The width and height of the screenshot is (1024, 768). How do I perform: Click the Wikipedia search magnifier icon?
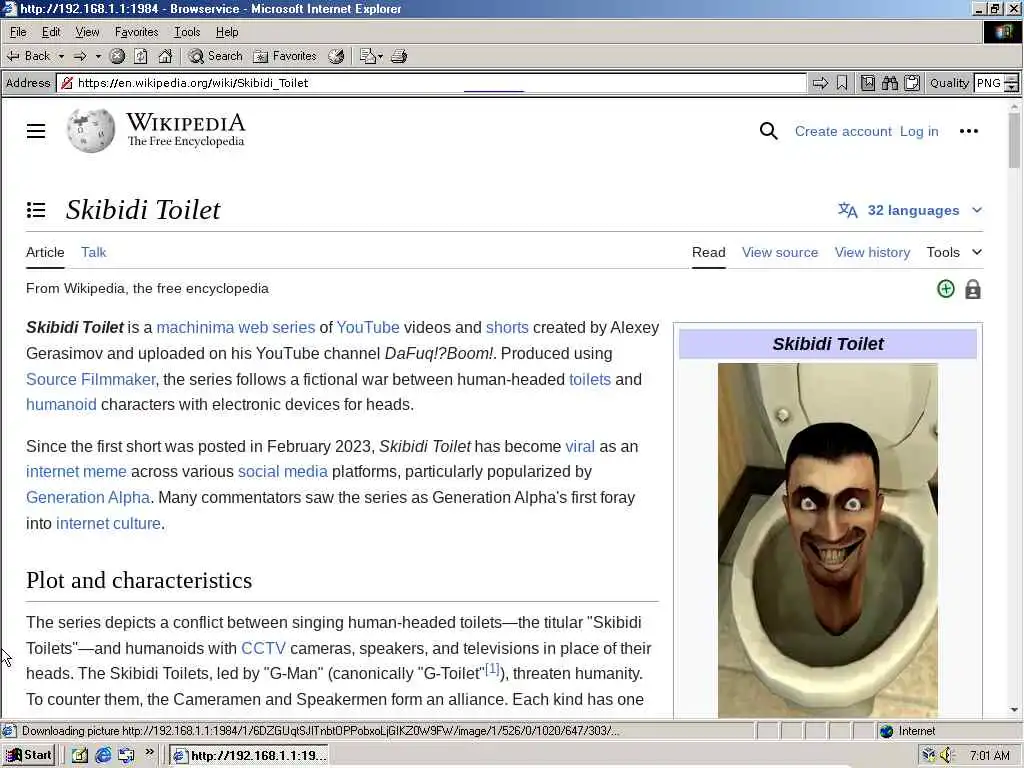(x=769, y=131)
